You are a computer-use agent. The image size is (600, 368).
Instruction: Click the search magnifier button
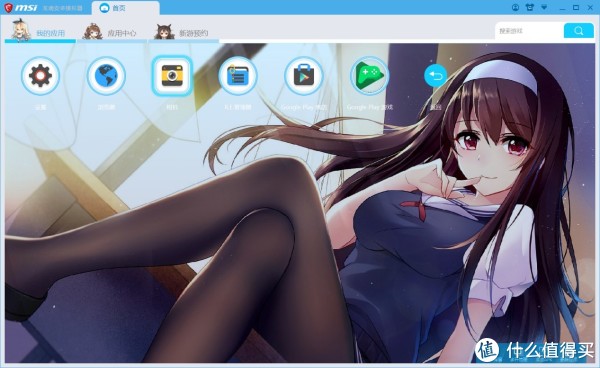point(579,31)
